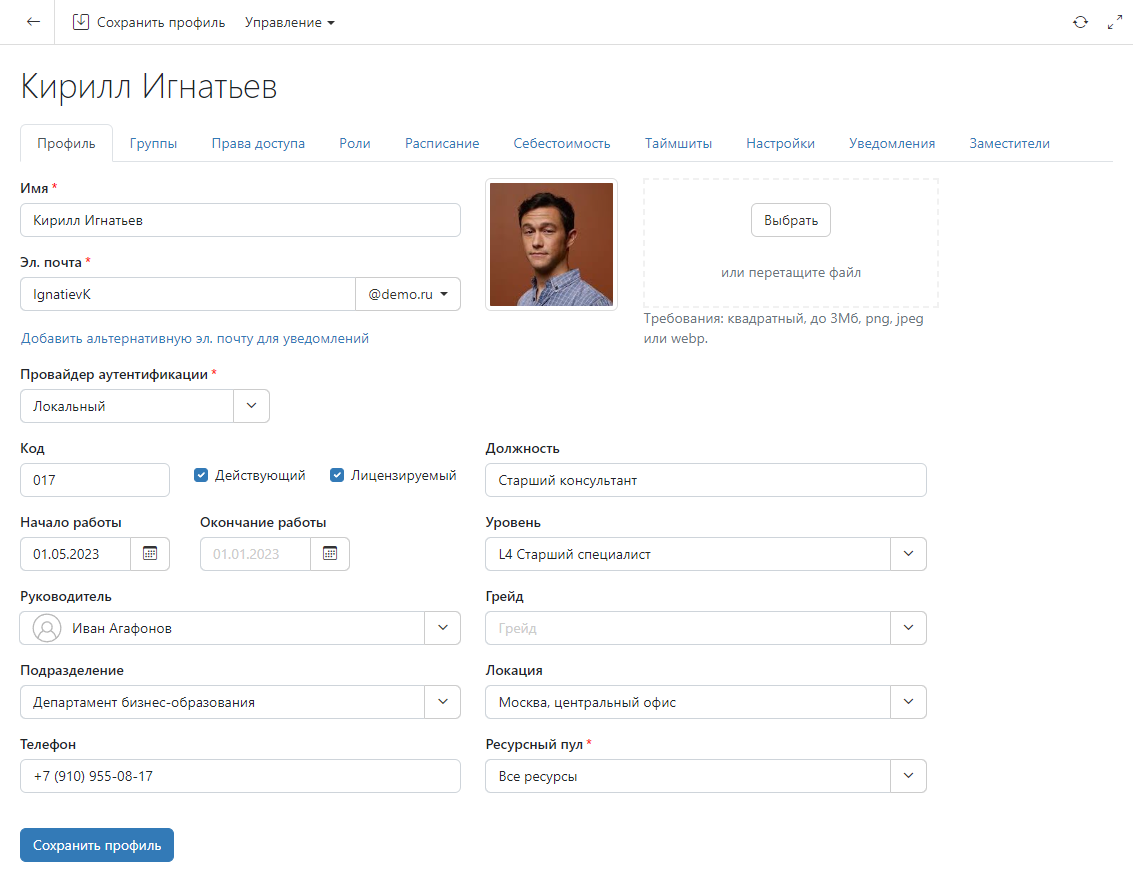The height and width of the screenshot is (877, 1133).
Task: Click the avatar icon next to Иван Агафонов
Action: (x=47, y=628)
